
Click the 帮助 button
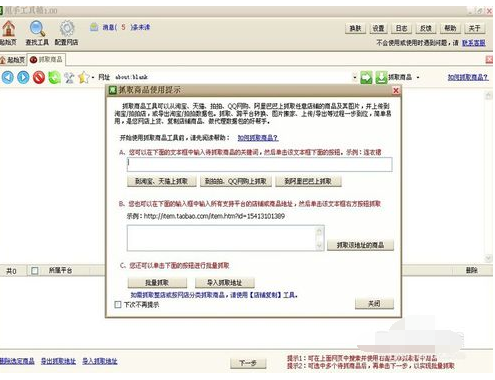point(450,28)
